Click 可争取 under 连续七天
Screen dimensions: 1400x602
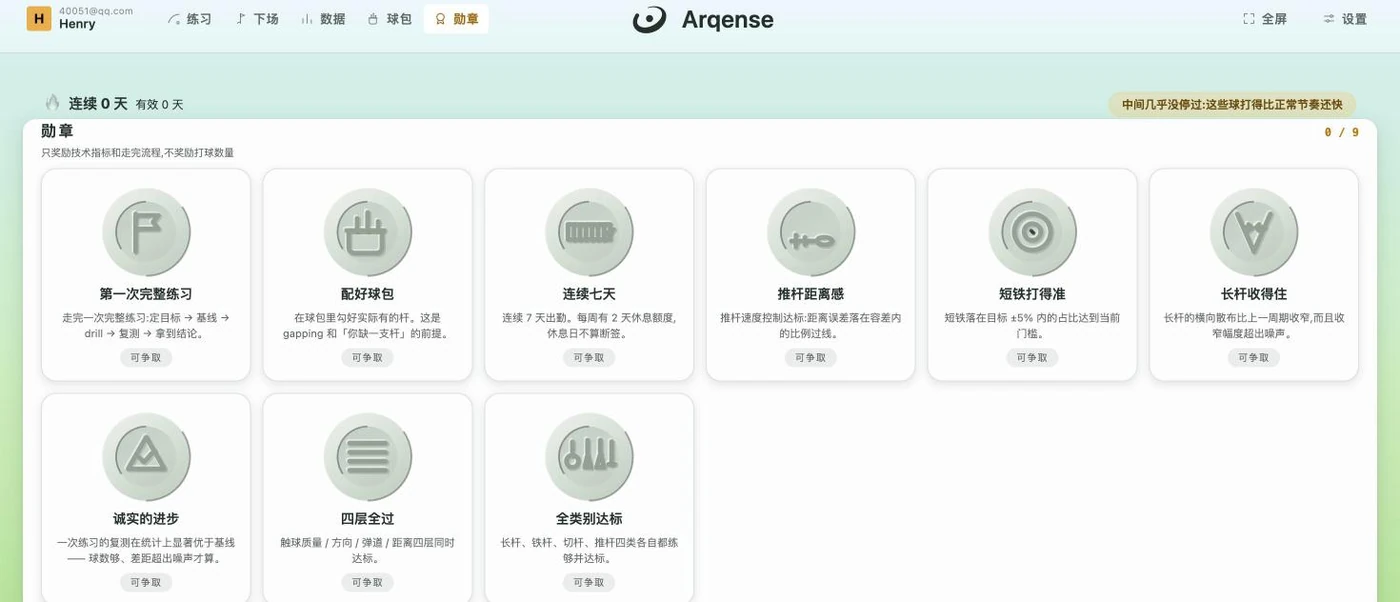click(x=589, y=358)
